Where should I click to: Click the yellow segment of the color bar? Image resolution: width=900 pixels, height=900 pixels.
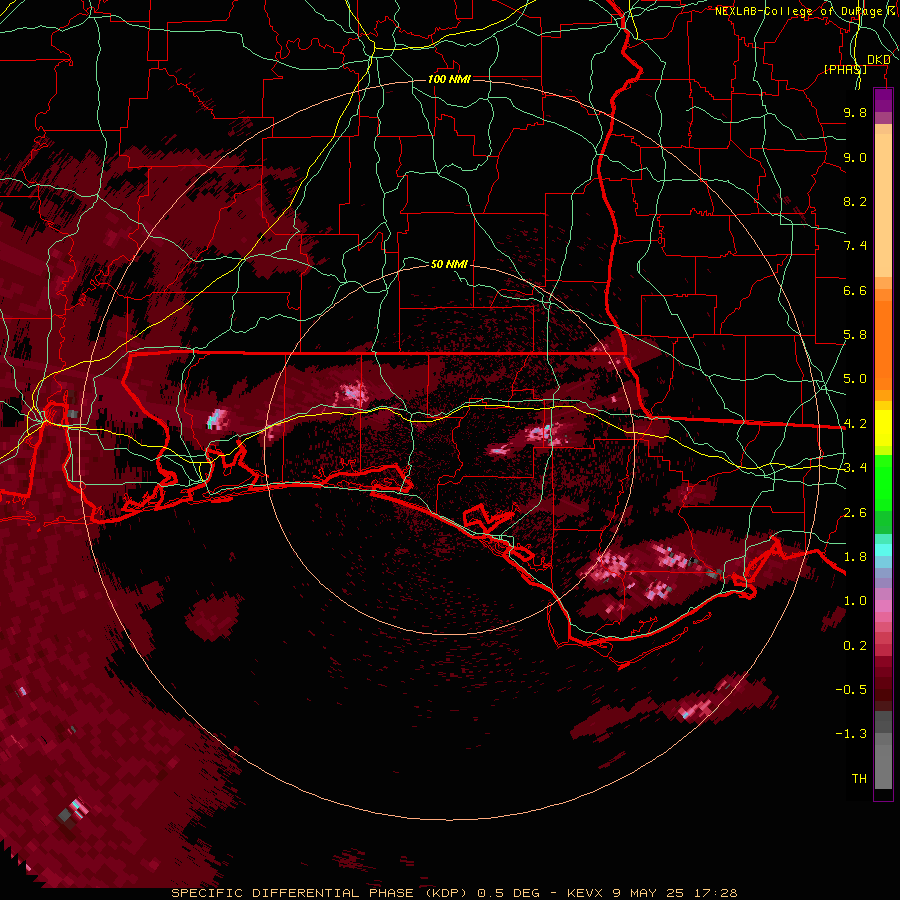click(883, 428)
